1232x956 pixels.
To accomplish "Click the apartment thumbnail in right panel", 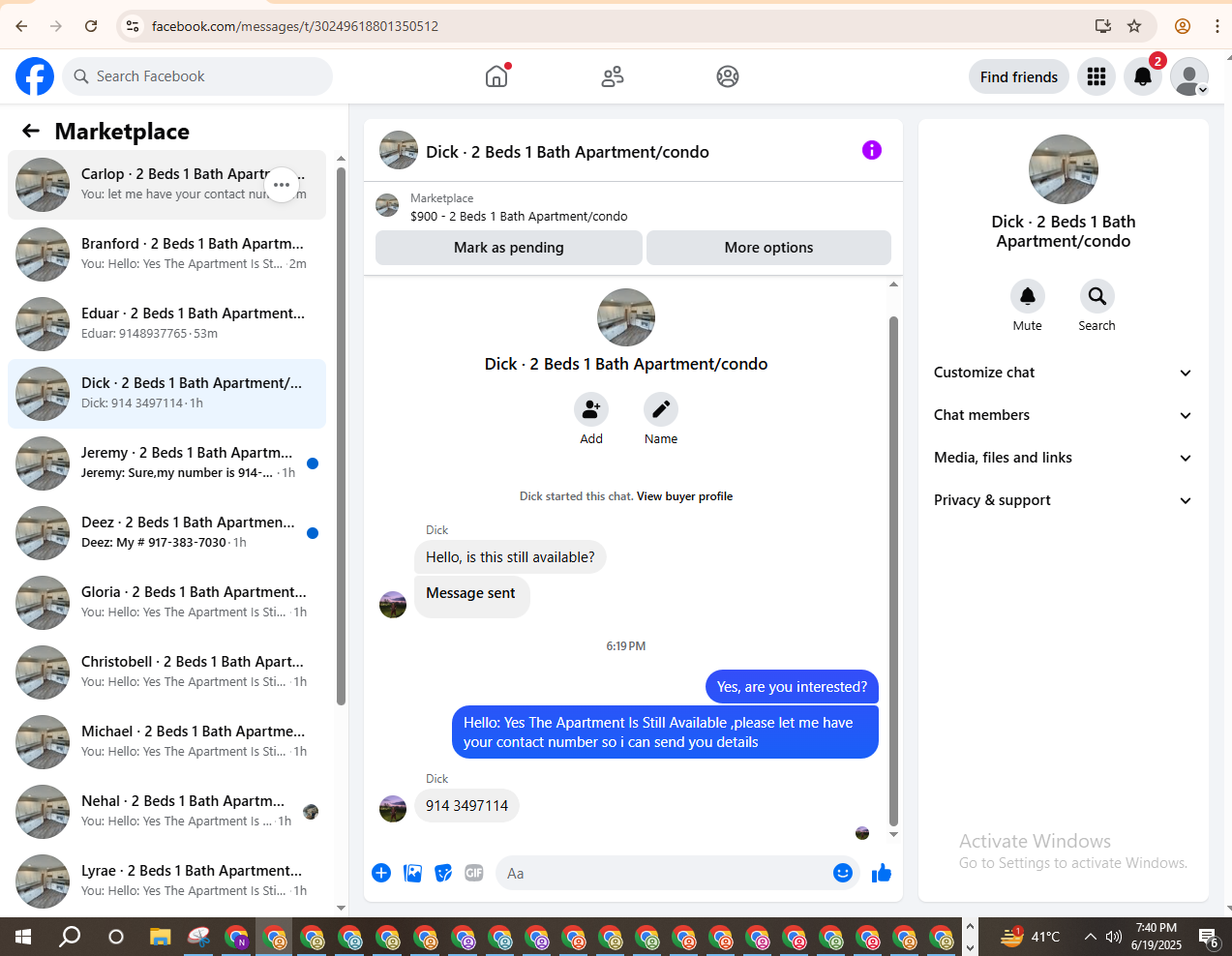I will pos(1064,169).
